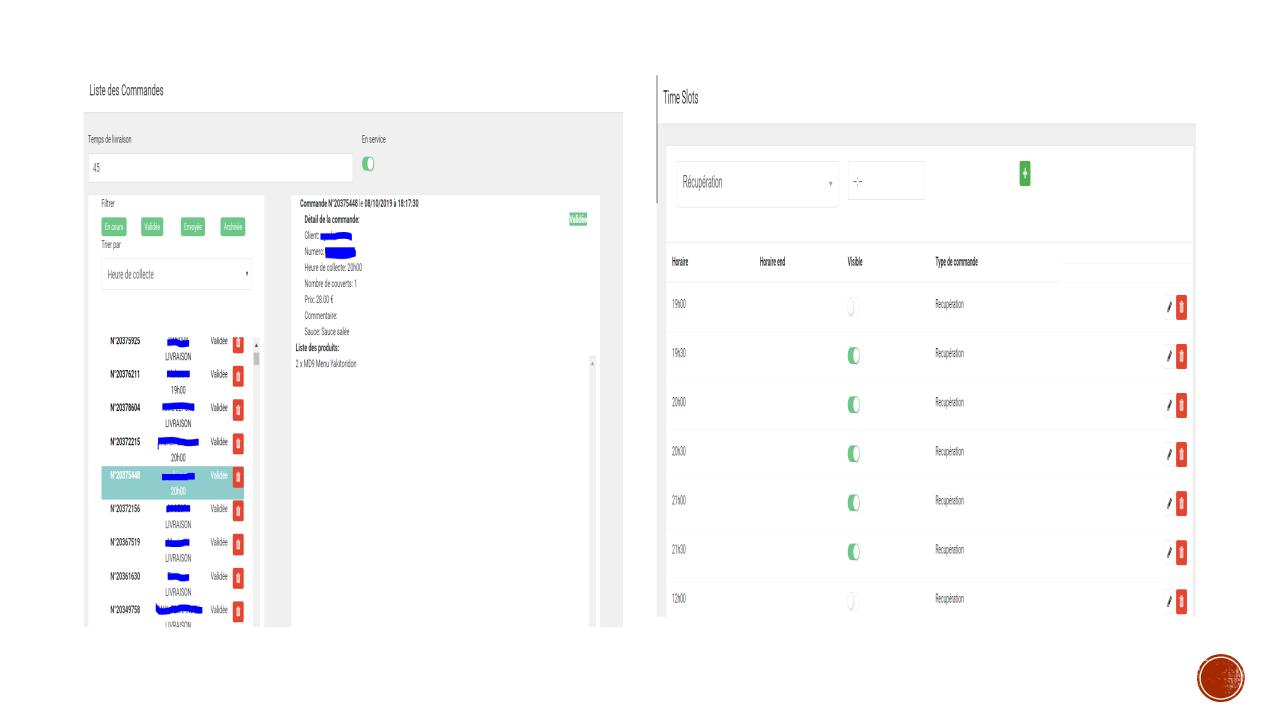This screenshot has height=720, width=1280.
Task: Delete the 21h30 time slot
Action: tap(1181, 552)
